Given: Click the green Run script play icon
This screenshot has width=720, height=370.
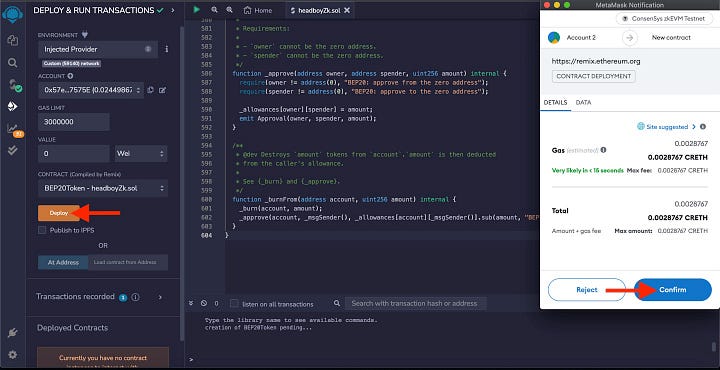Looking at the screenshot, I should coord(197,10).
